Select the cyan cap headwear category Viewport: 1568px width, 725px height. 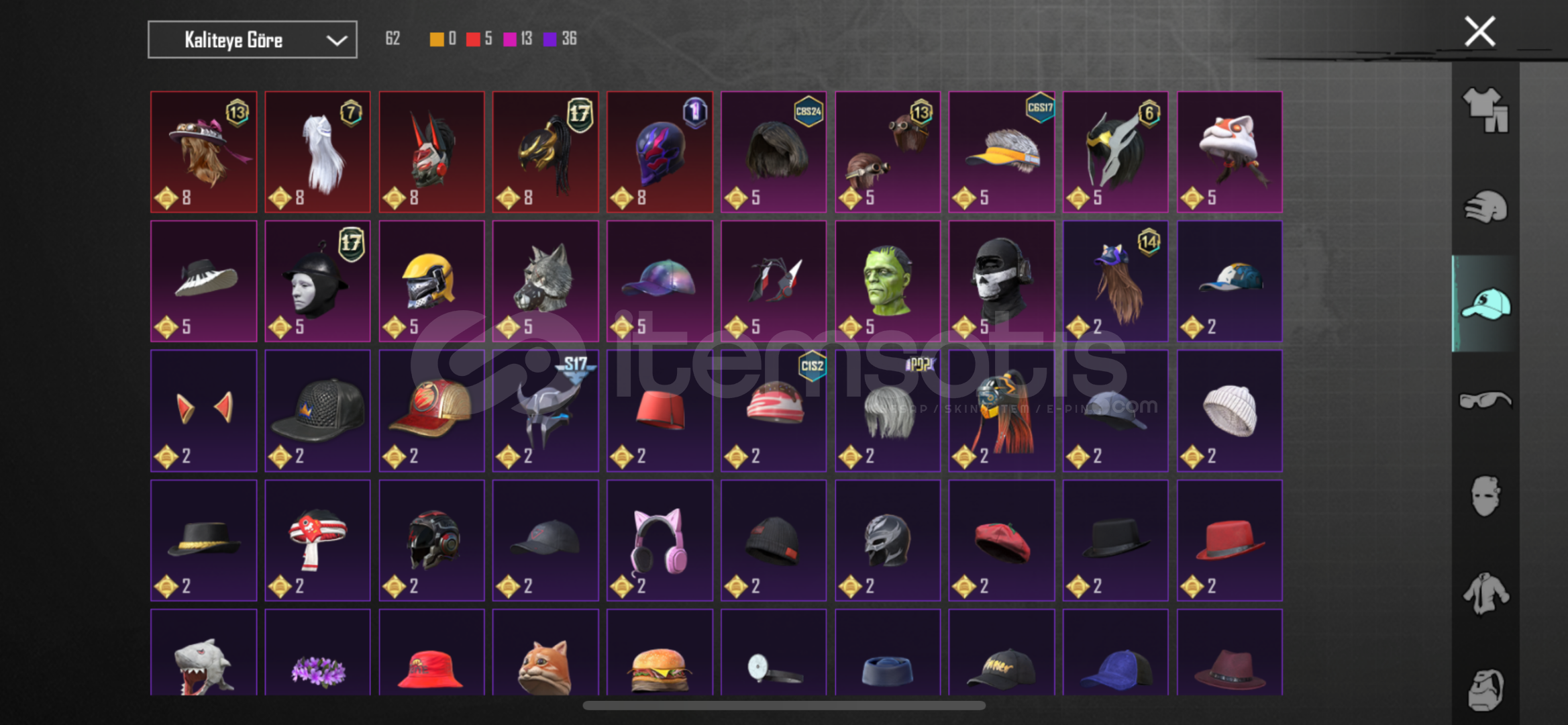pos(1485,303)
